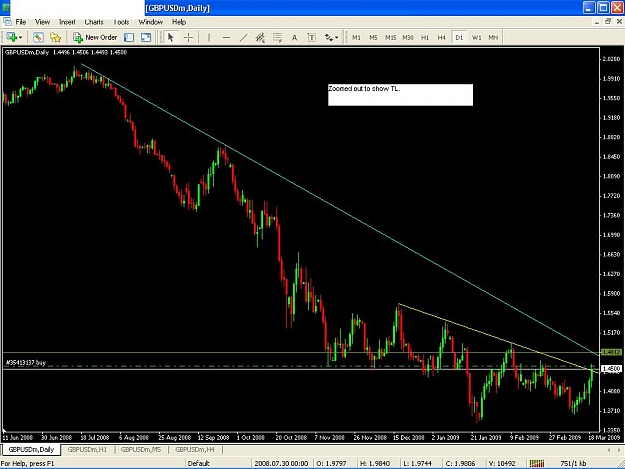Open the Tools menu
Viewport: 625px width, 469px height.
(121, 22)
